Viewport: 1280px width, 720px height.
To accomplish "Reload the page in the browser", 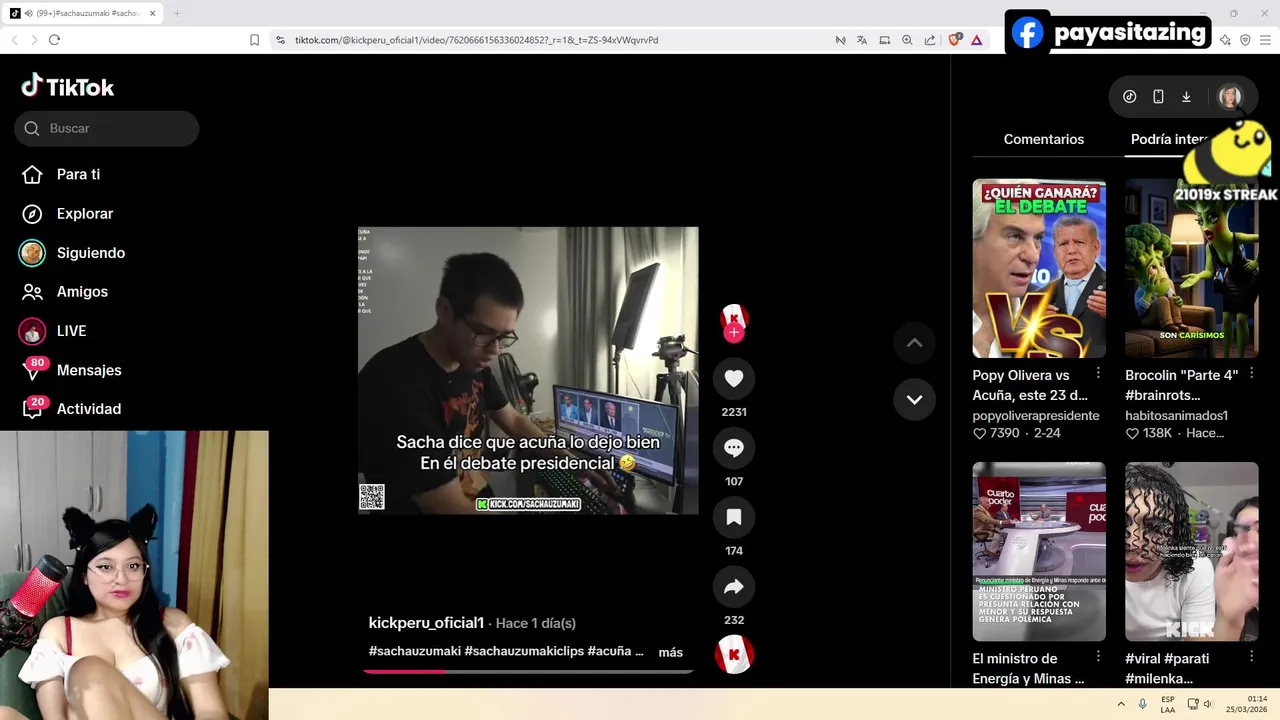I will click(x=54, y=40).
